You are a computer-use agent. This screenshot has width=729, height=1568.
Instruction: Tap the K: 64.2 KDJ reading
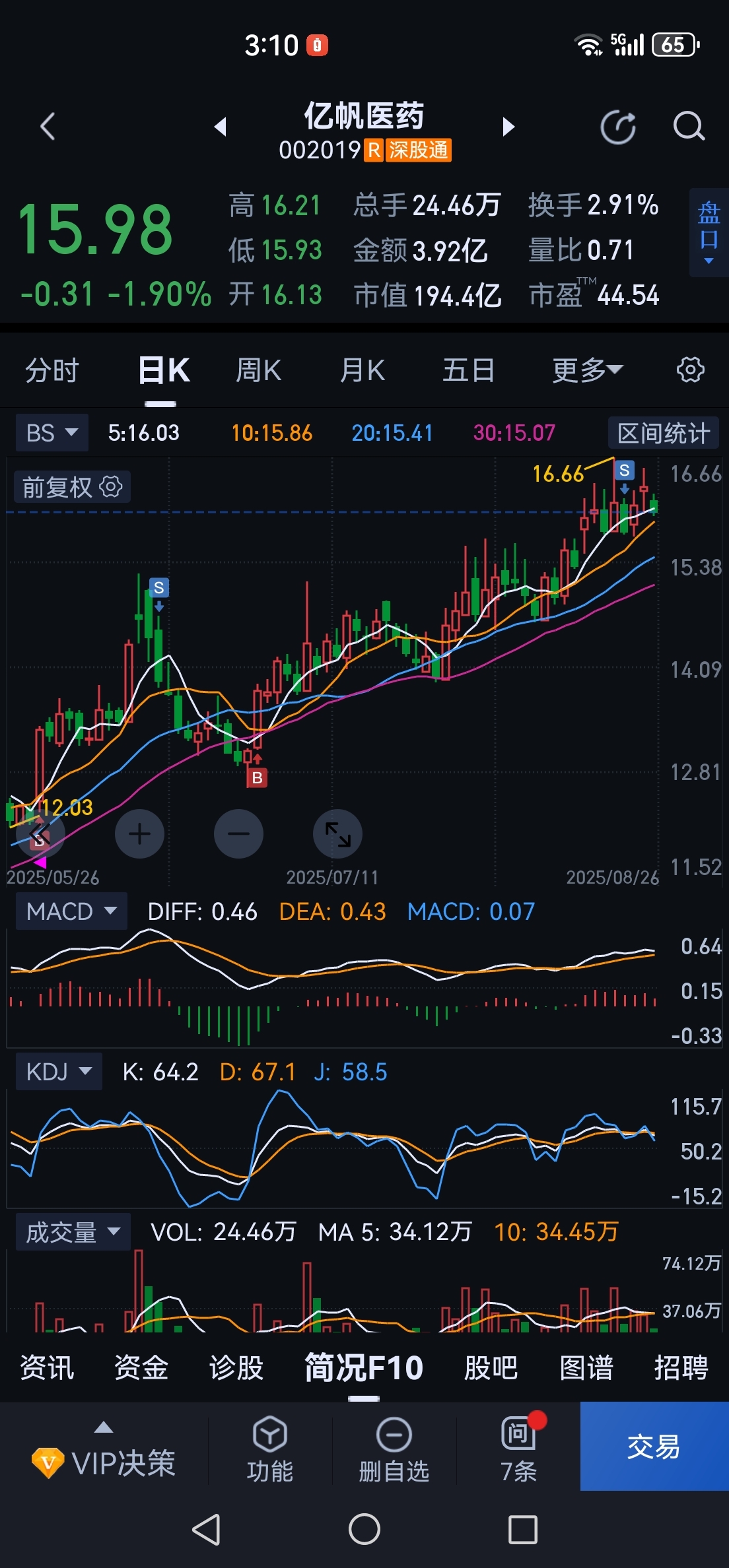(160, 1072)
